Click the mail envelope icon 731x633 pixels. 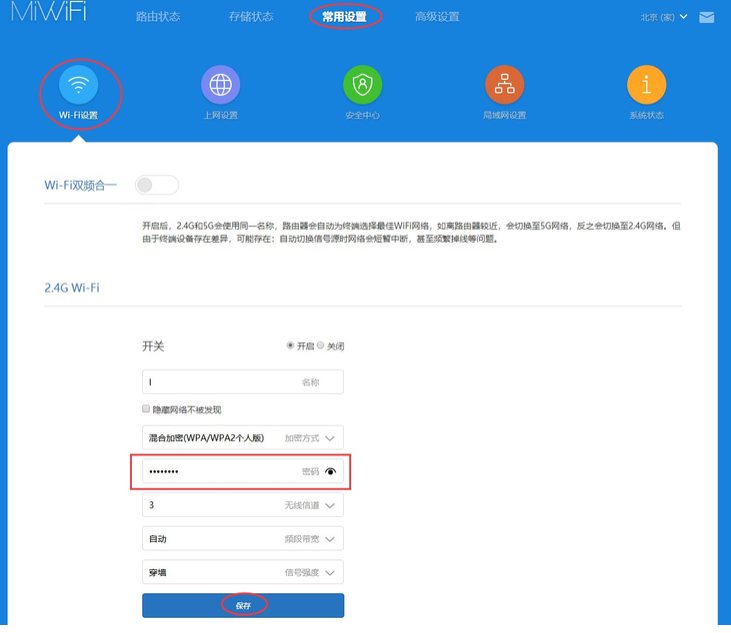(706, 18)
